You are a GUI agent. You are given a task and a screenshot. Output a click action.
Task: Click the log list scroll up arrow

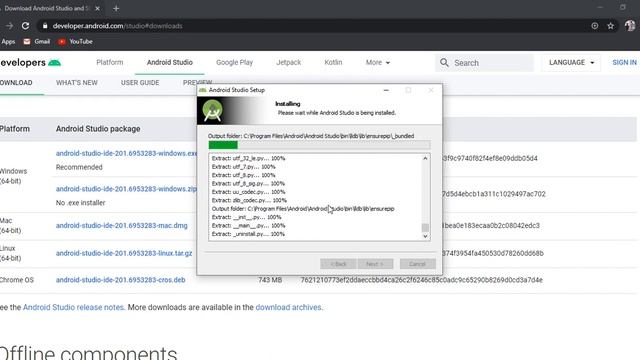pyautogui.click(x=425, y=158)
